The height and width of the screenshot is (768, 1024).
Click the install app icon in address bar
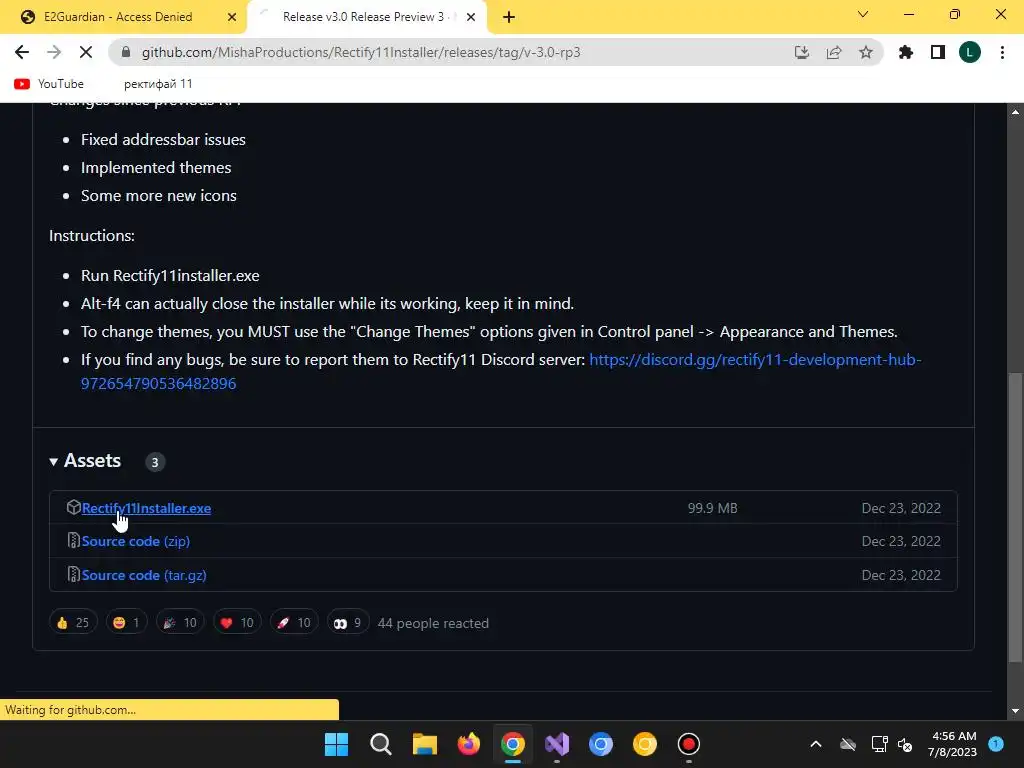coord(801,52)
